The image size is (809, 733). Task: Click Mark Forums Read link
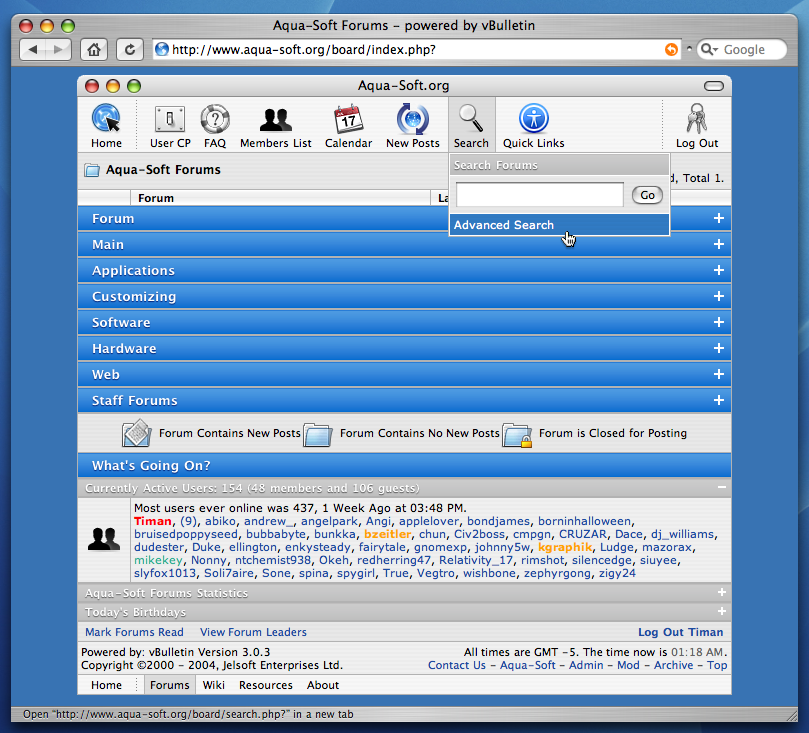point(134,632)
